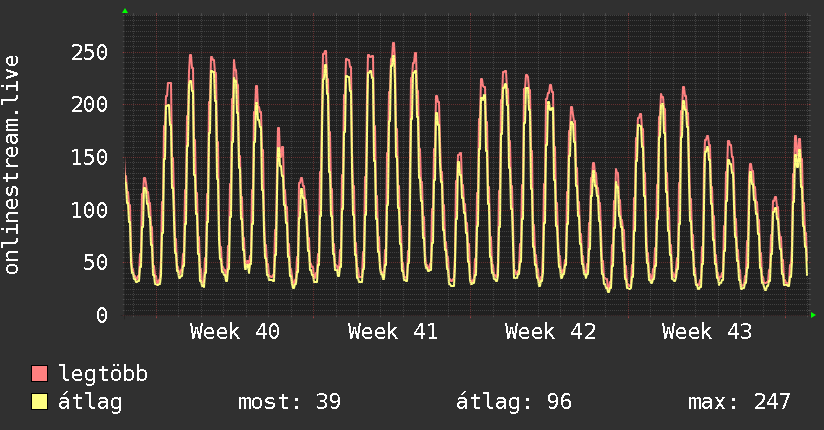This screenshot has height=430, width=824.
Task: Click the most: 39 statistic
Action: [290, 402]
